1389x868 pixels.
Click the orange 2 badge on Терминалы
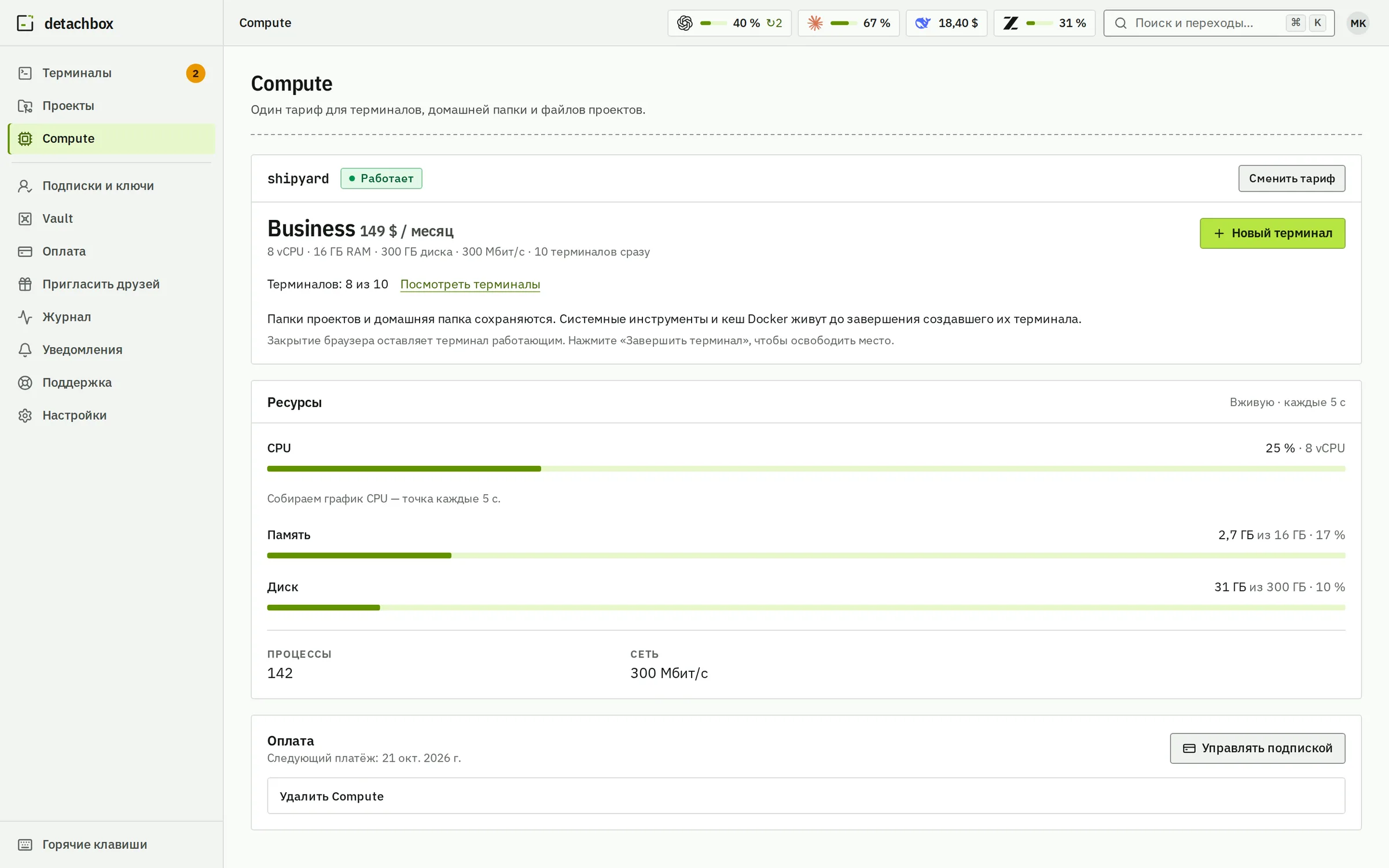coord(196,73)
